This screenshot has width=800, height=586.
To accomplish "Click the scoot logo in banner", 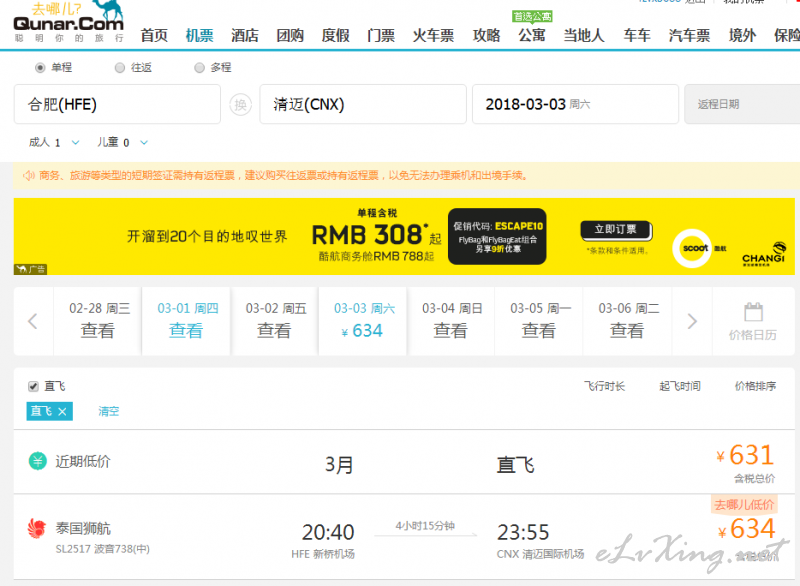I will 692,248.
